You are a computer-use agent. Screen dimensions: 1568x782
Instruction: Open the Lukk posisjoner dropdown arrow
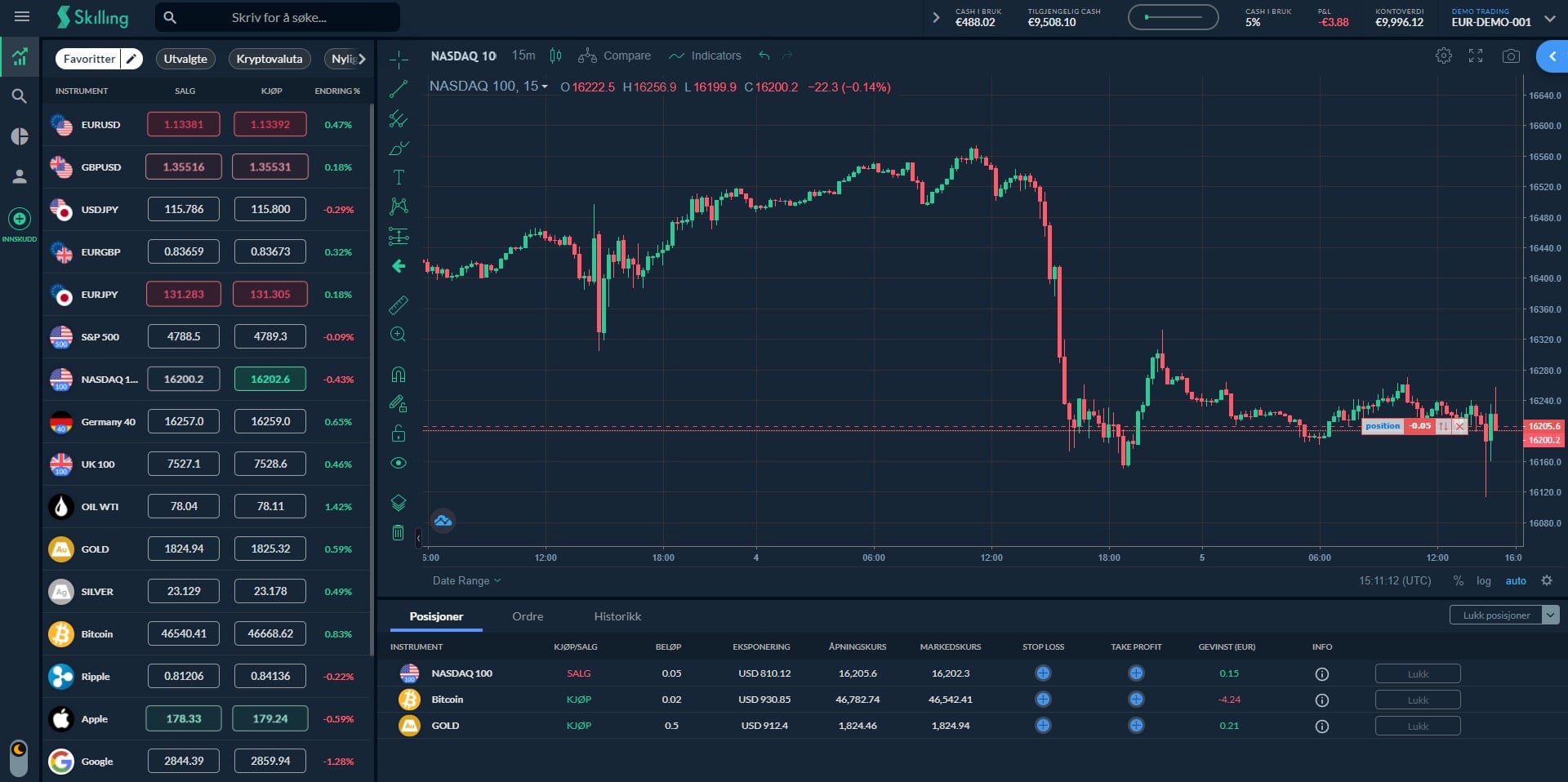(x=1551, y=615)
